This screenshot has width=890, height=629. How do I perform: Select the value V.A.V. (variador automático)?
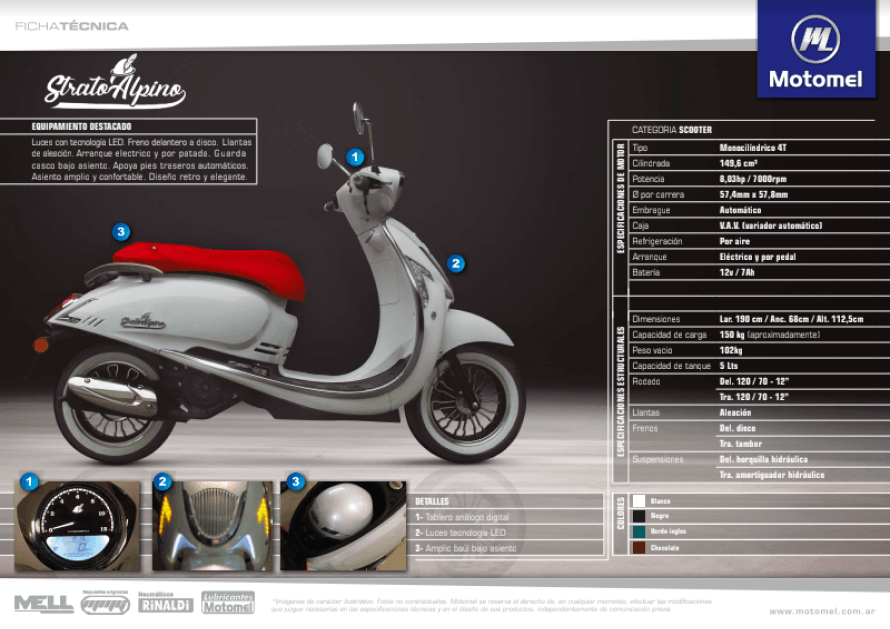[x=771, y=225]
